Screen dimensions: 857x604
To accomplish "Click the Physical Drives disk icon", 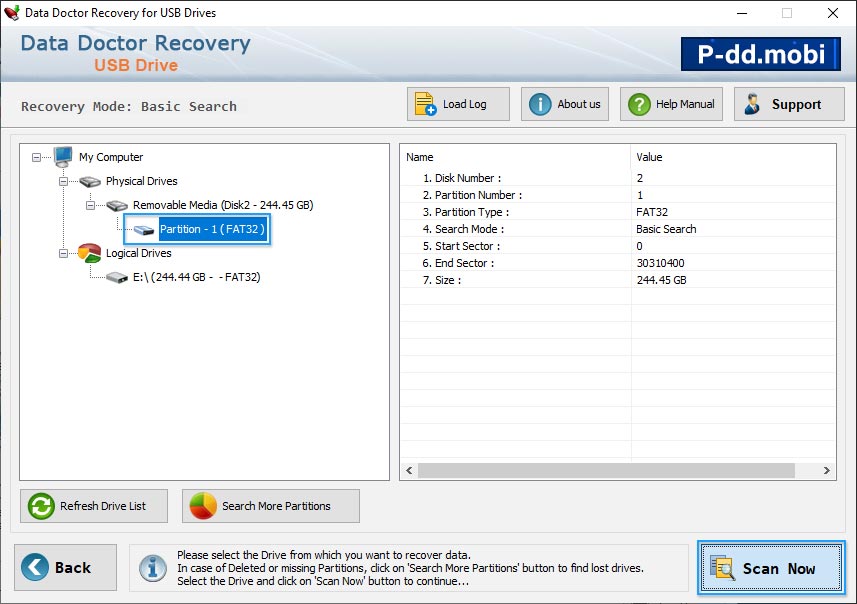I will [90, 181].
